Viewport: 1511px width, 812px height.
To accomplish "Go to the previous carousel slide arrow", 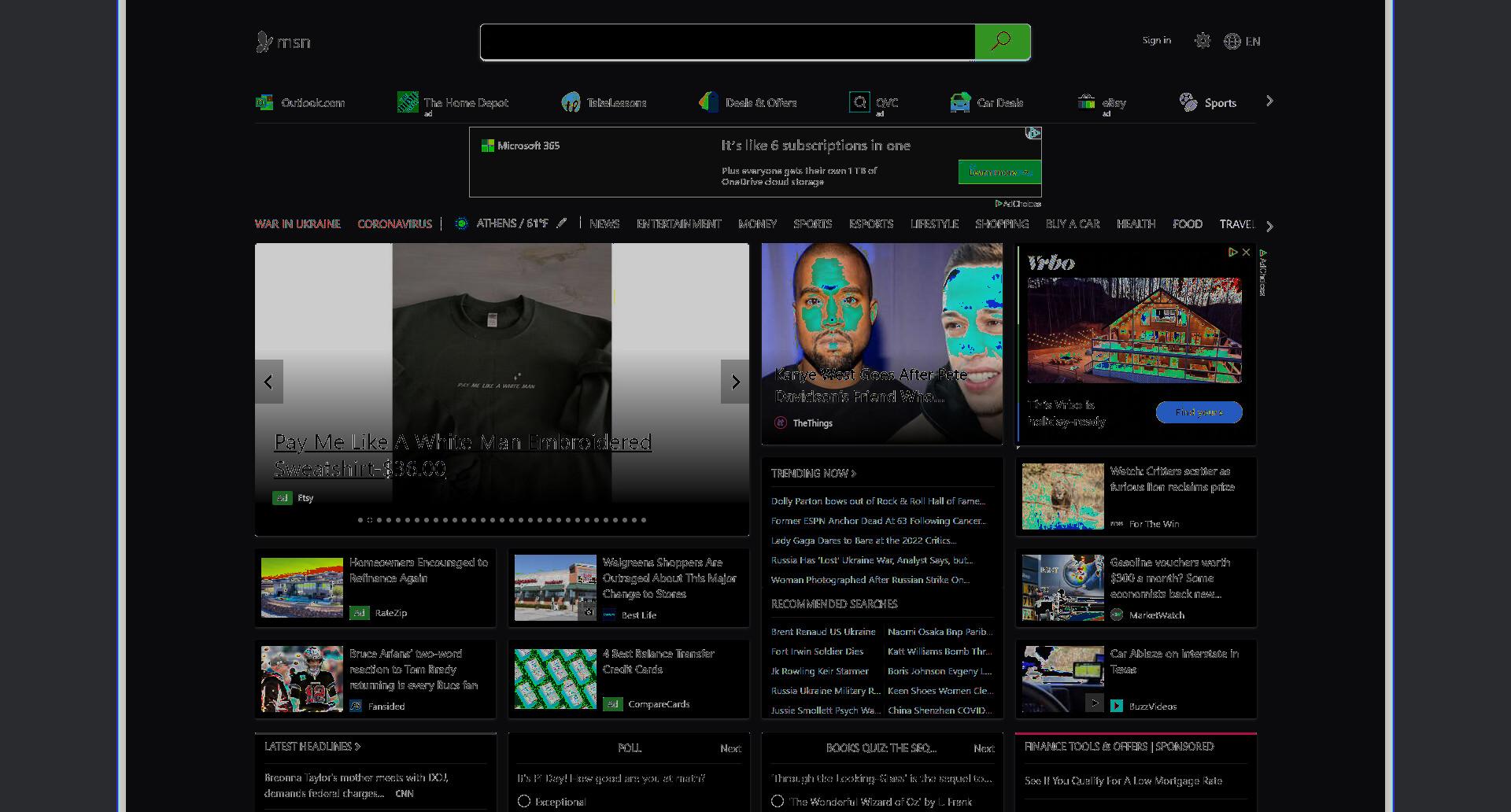I will (x=269, y=382).
